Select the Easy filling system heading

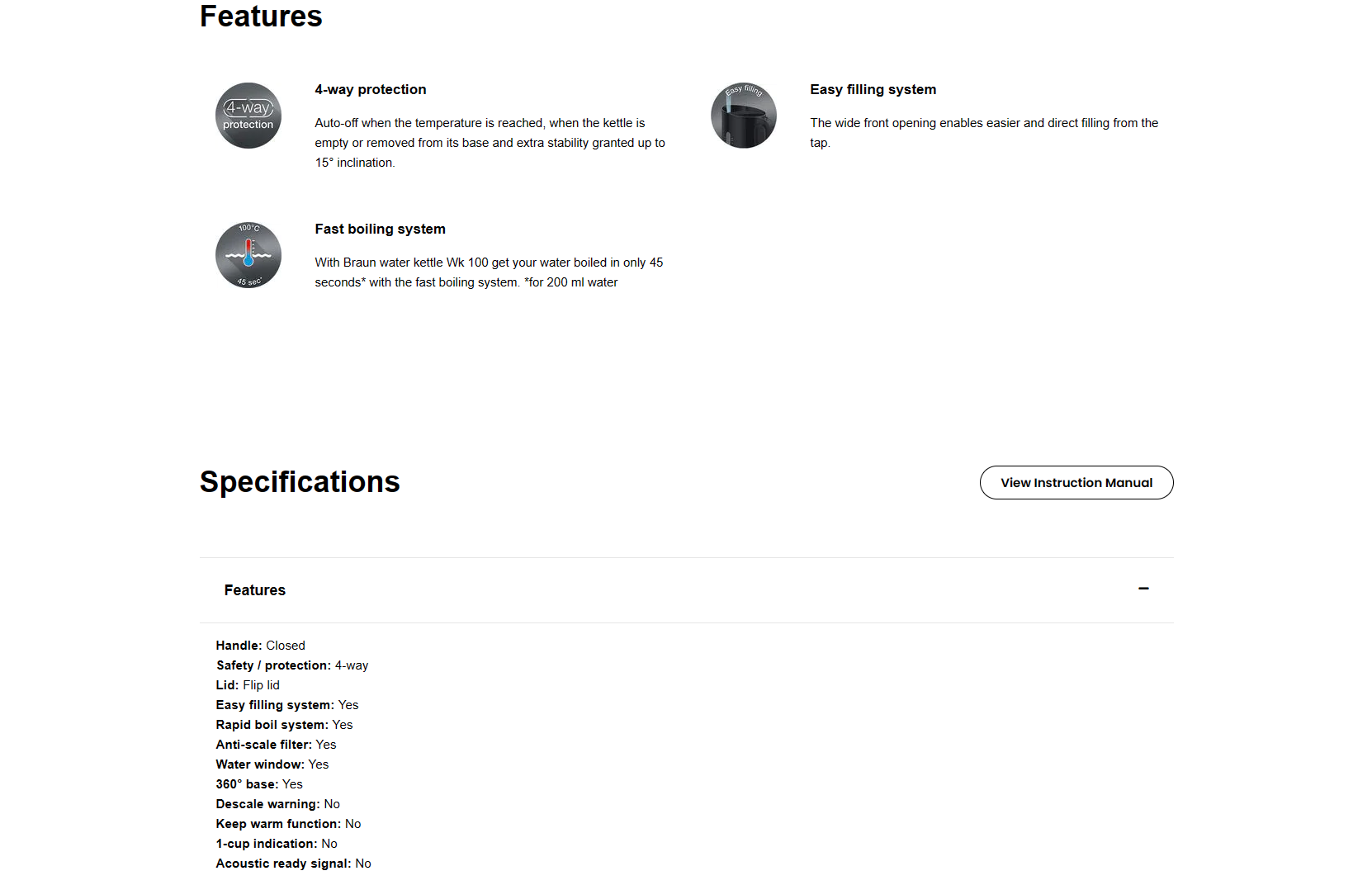click(x=873, y=89)
